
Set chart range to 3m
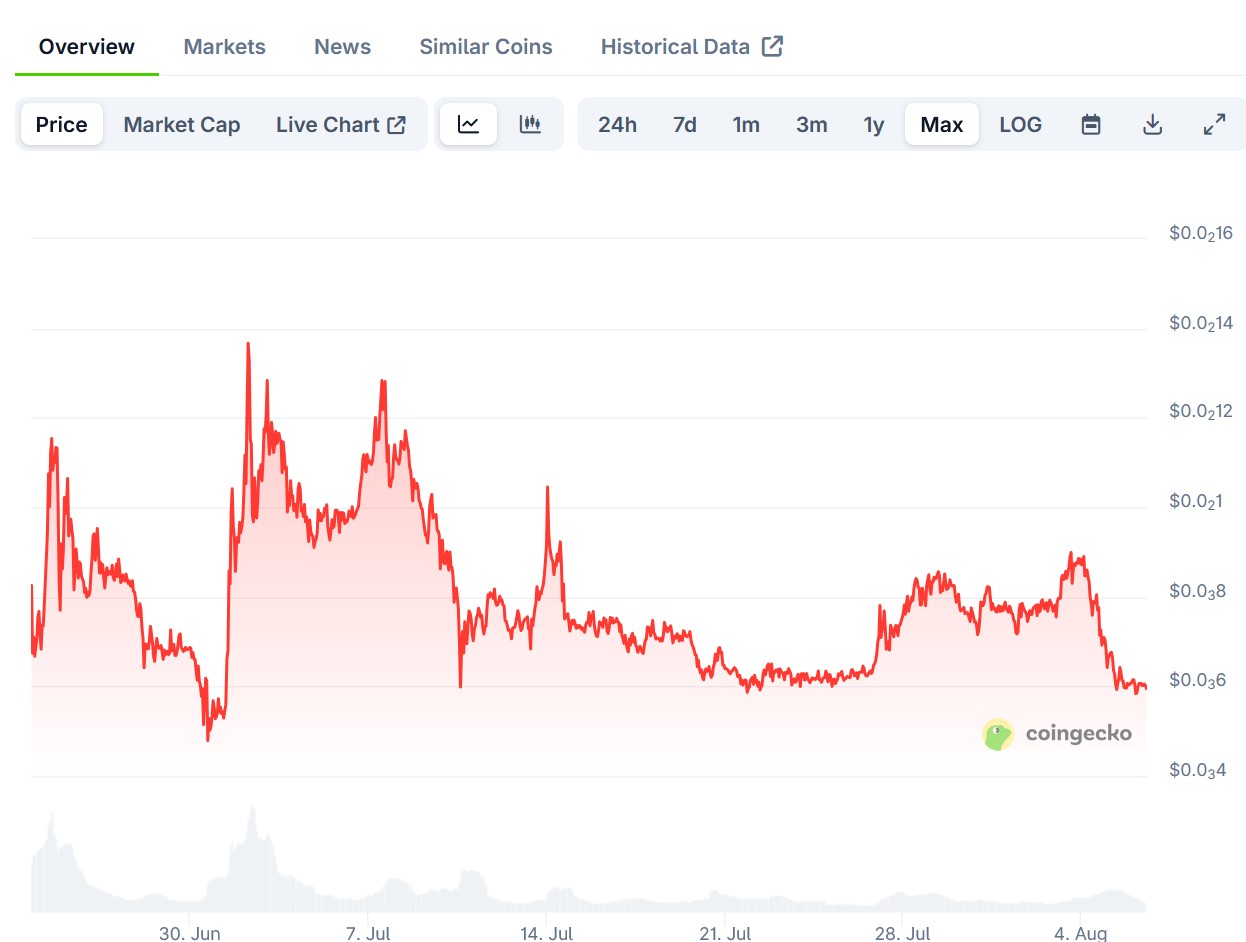point(812,125)
